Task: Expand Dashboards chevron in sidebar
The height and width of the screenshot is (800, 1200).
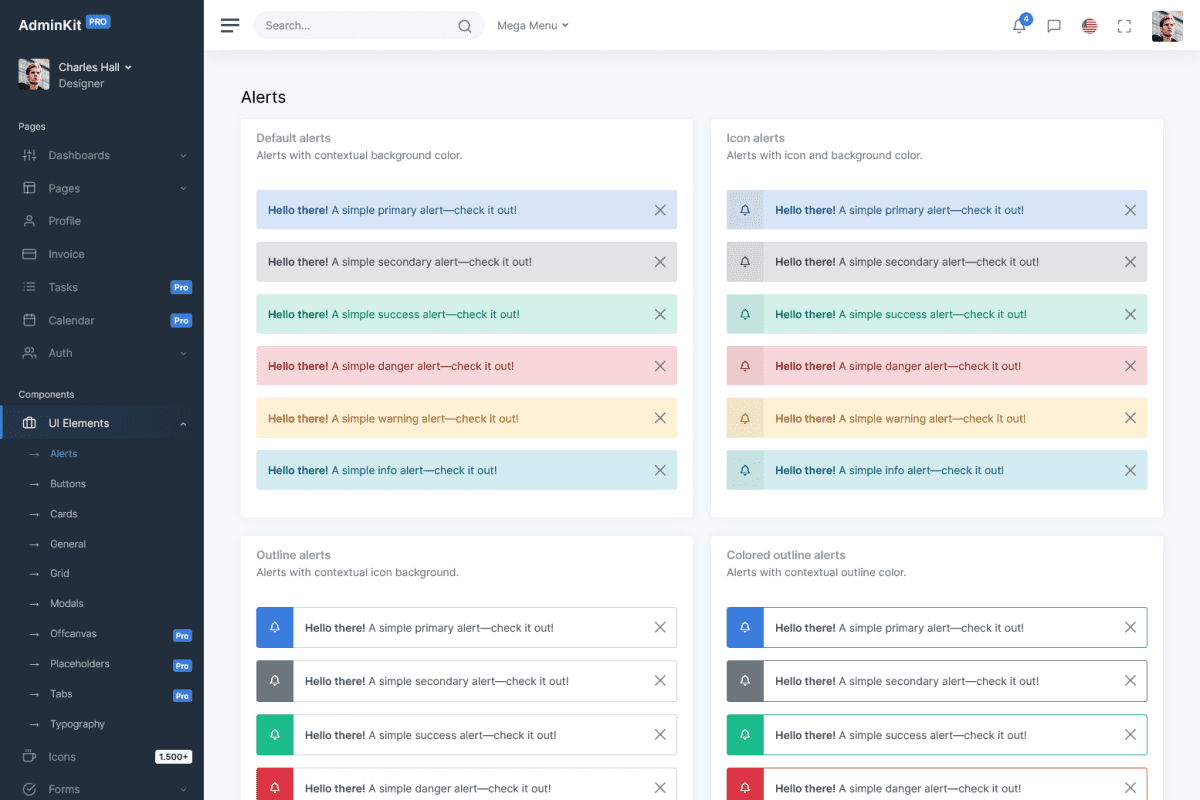Action: point(183,156)
